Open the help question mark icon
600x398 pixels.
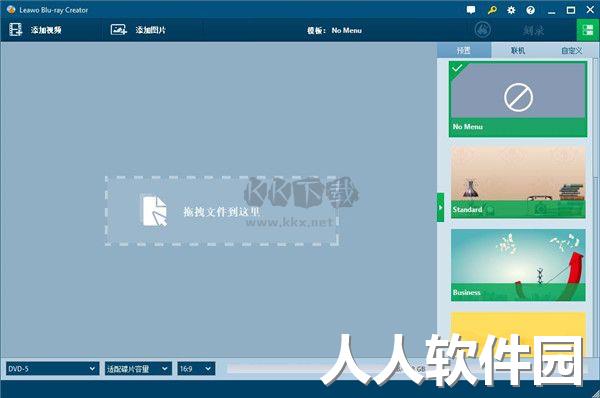click(530, 10)
